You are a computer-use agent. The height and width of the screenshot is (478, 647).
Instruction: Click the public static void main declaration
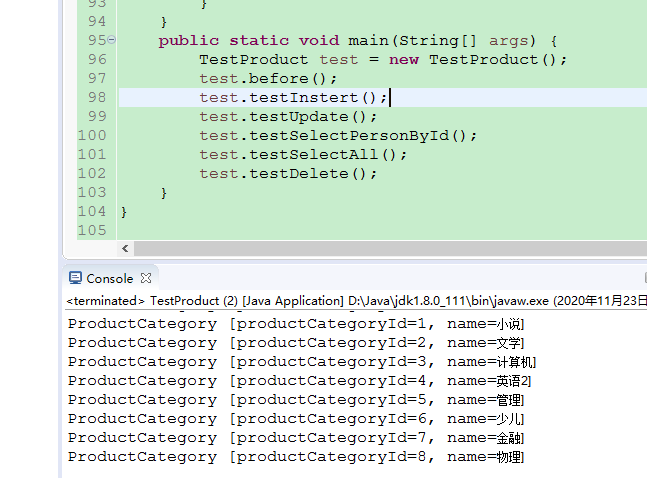(358, 40)
